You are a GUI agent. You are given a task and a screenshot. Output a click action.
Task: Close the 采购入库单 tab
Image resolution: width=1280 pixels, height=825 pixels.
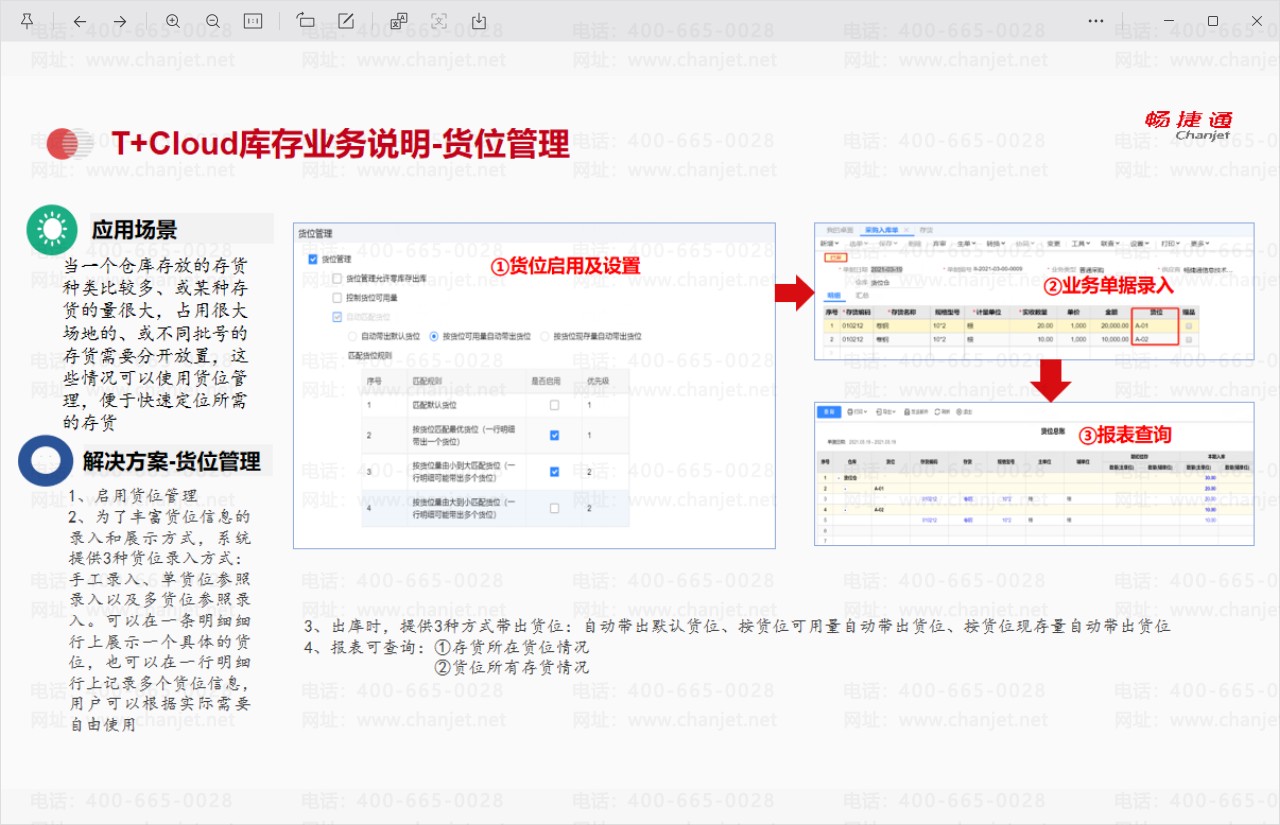(906, 229)
